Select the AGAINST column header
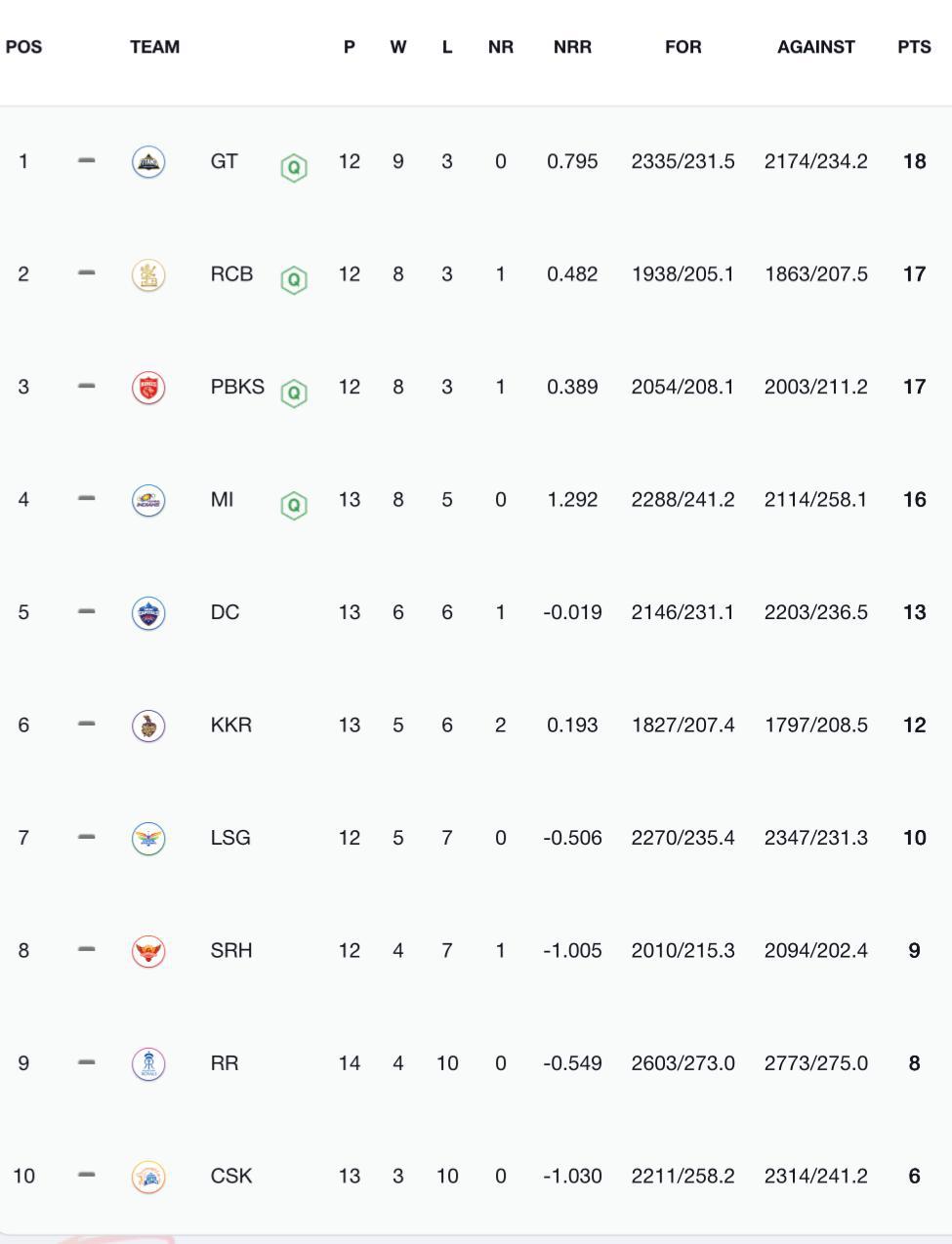 [815, 47]
